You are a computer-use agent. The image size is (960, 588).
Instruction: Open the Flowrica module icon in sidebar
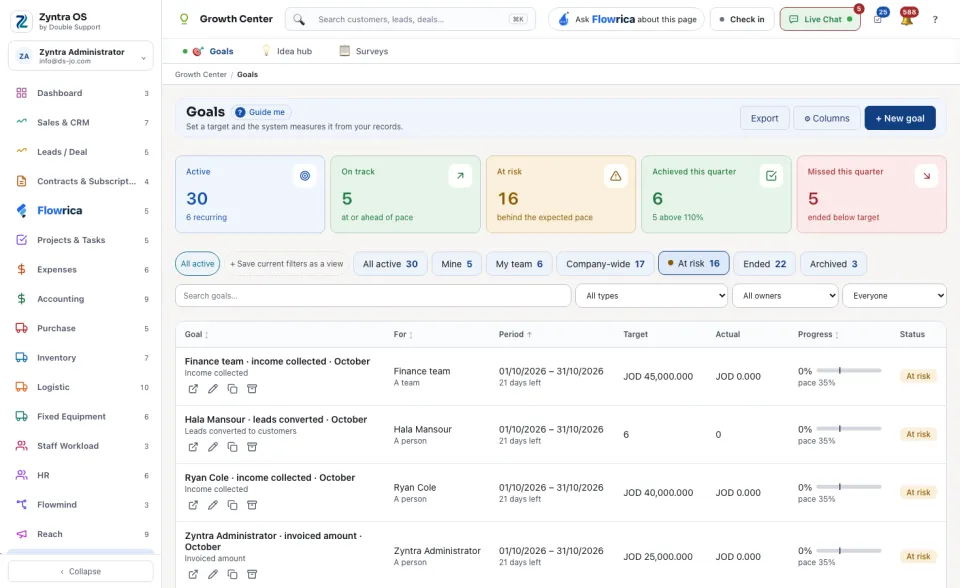tap(21, 211)
